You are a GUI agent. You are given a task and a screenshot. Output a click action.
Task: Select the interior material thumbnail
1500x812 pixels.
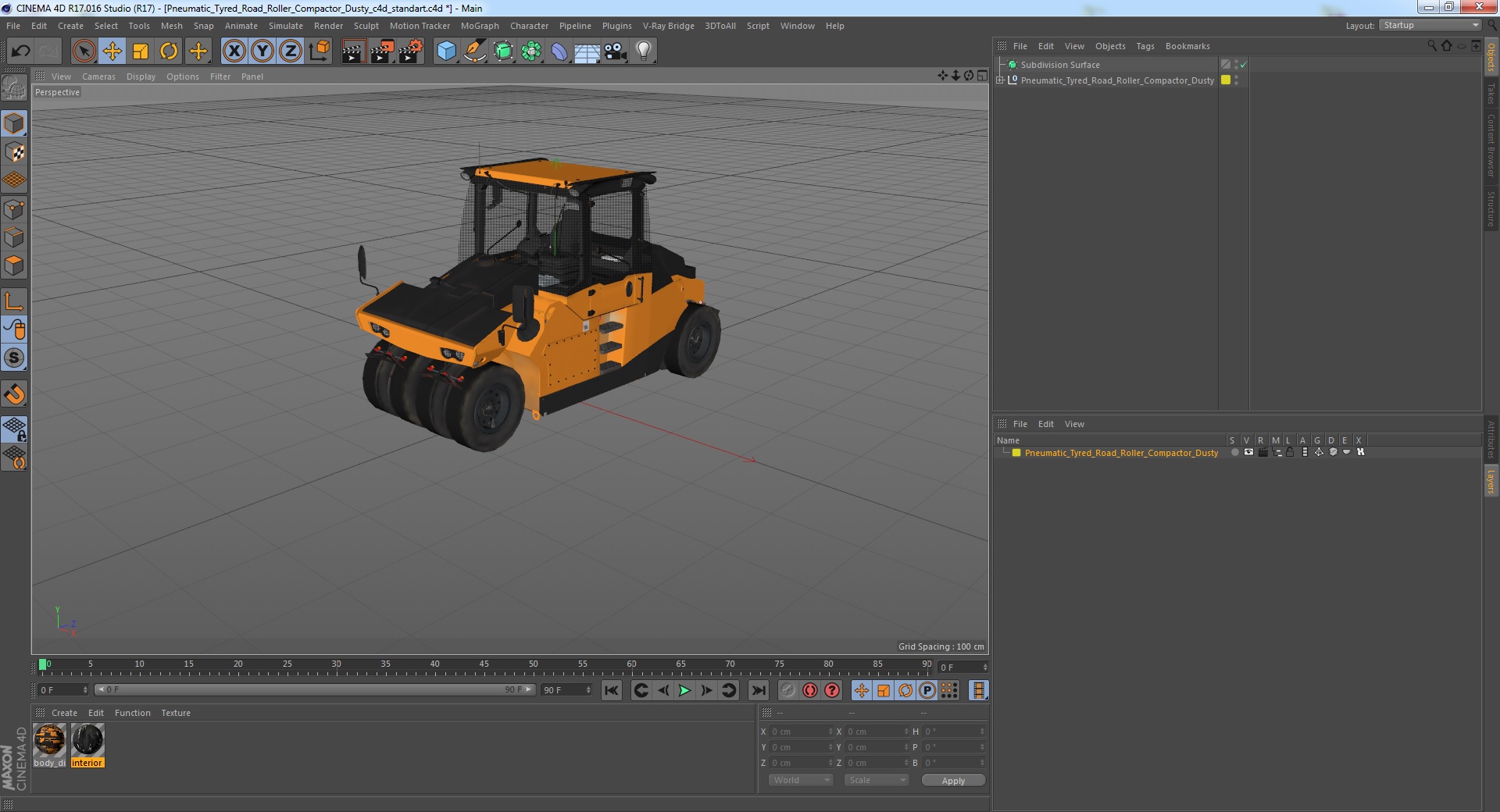click(x=87, y=740)
